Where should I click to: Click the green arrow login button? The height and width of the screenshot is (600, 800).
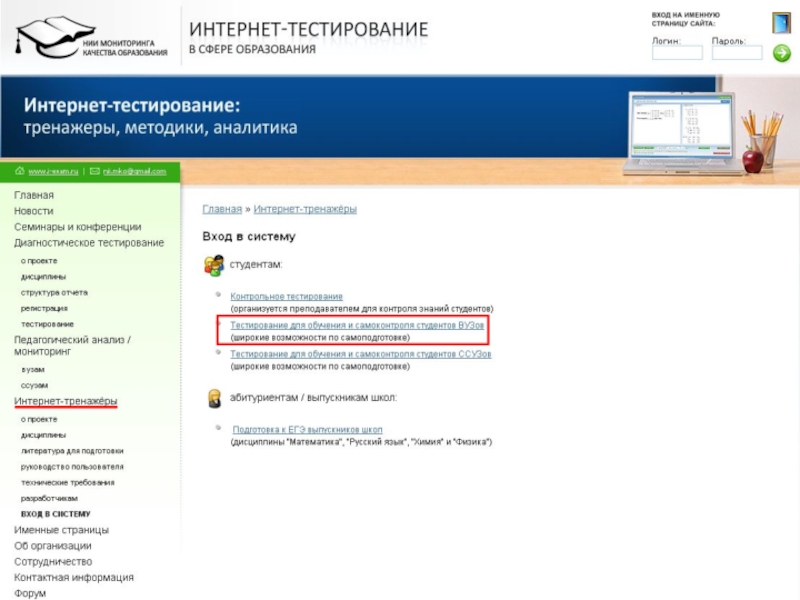tap(782, 53)
